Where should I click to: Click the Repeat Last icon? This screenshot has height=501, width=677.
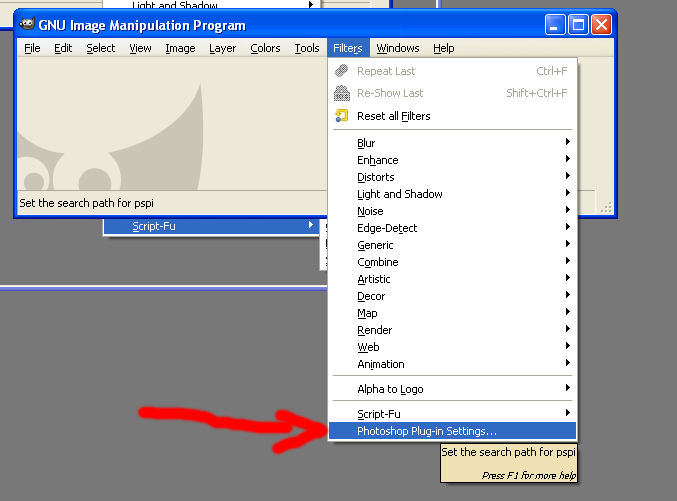click(342, 70)
